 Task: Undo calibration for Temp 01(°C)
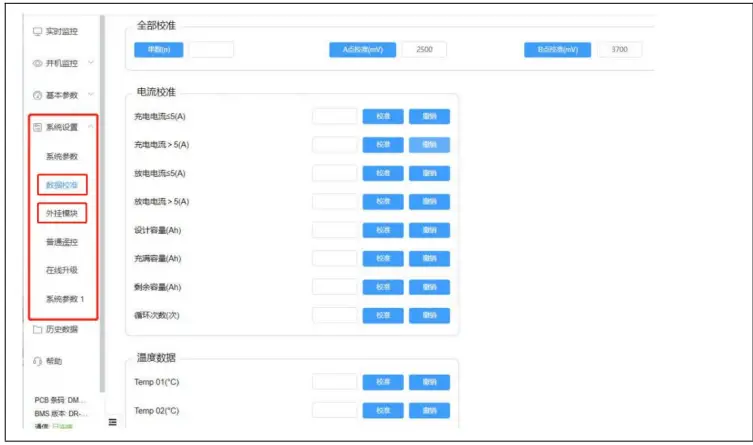(429, 382)
